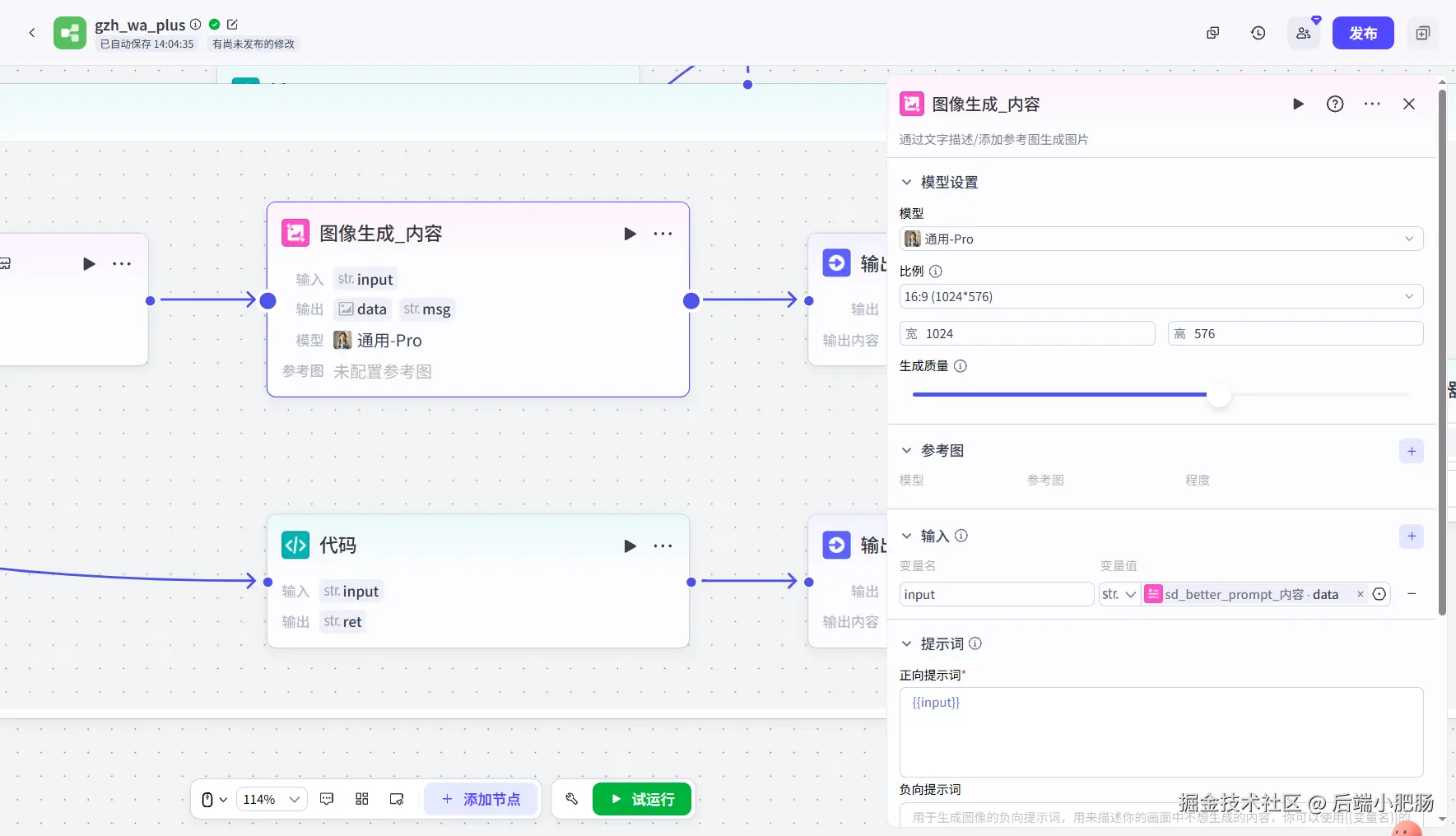
Task: Open help for the 图像生成_内容 panel
Action: coord(1335,104)
